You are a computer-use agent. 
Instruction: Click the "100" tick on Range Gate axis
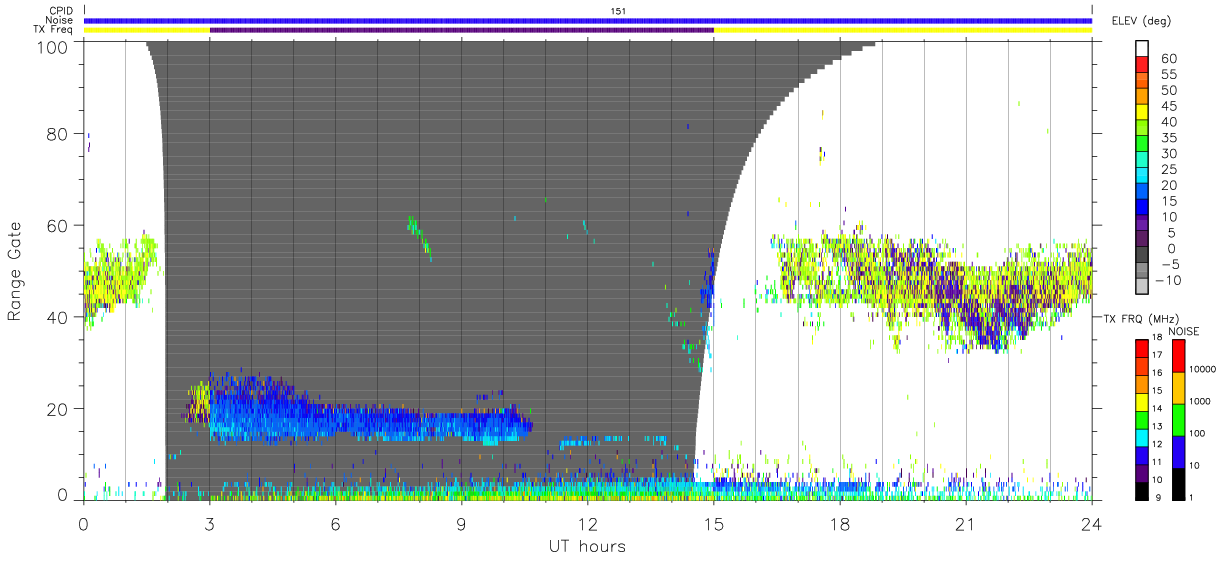(x=52, y=46)
